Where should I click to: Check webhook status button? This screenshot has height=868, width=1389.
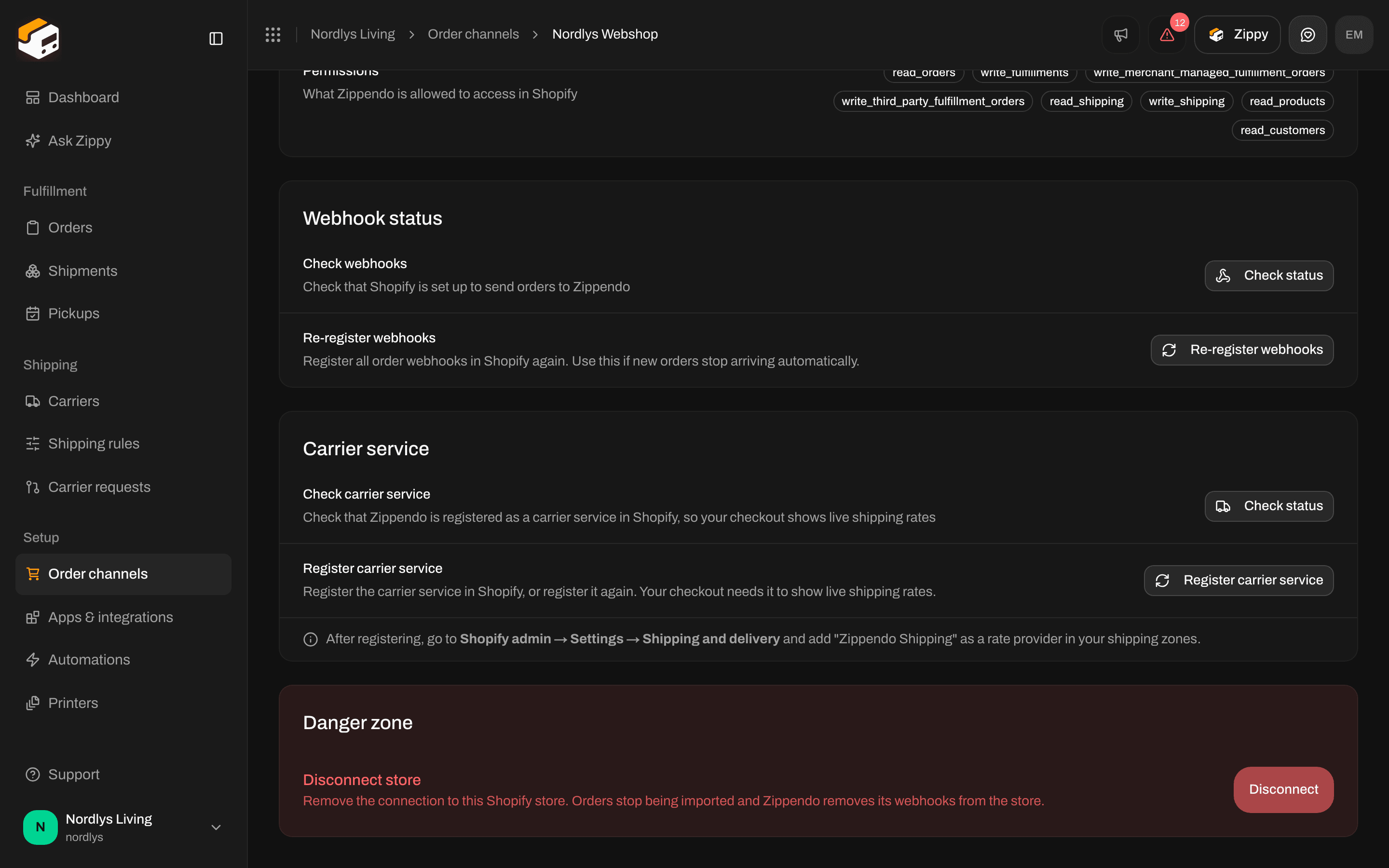(1268, 275)
